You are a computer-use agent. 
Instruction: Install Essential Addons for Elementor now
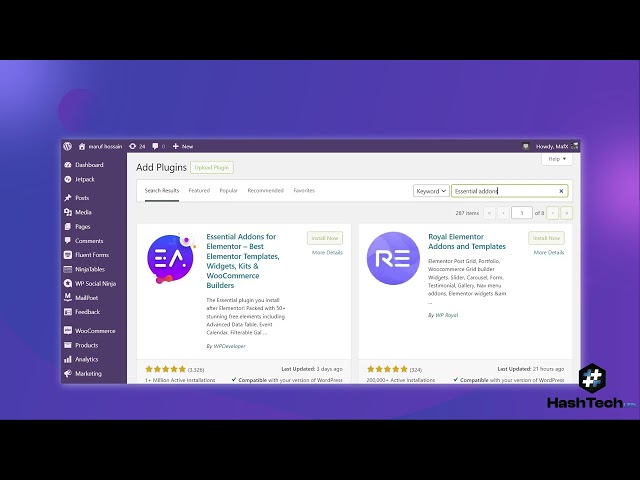click(x=325, y=238)
